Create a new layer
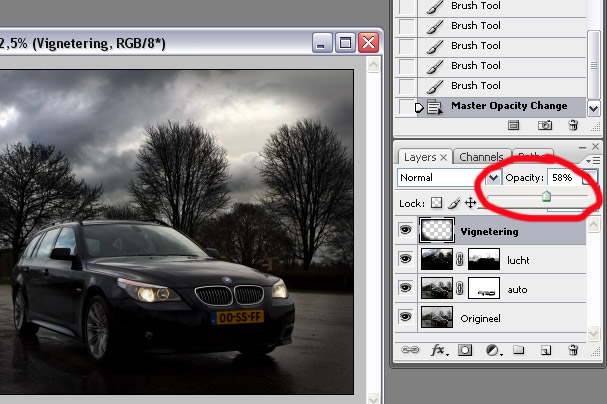The height and width of the screenshot is (404, 607). [x=545, y=351]
